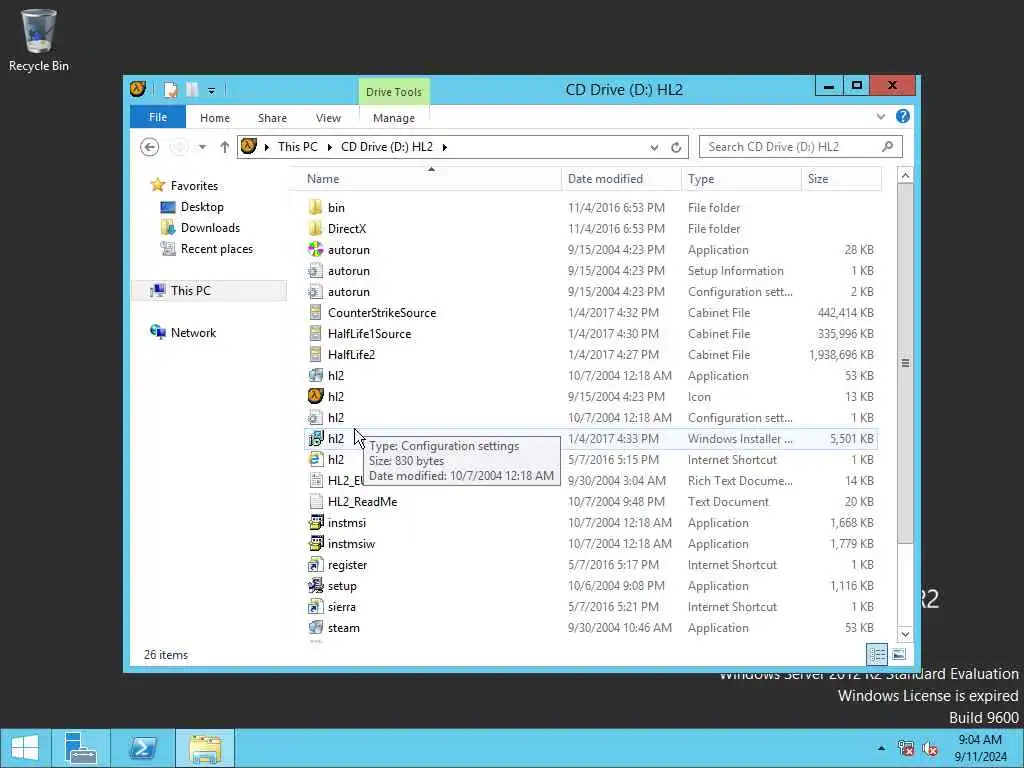Click the Properties quick access icon
Image resolution: width=1024 pixels, height=768 pixels.
(x=170, y=90)
